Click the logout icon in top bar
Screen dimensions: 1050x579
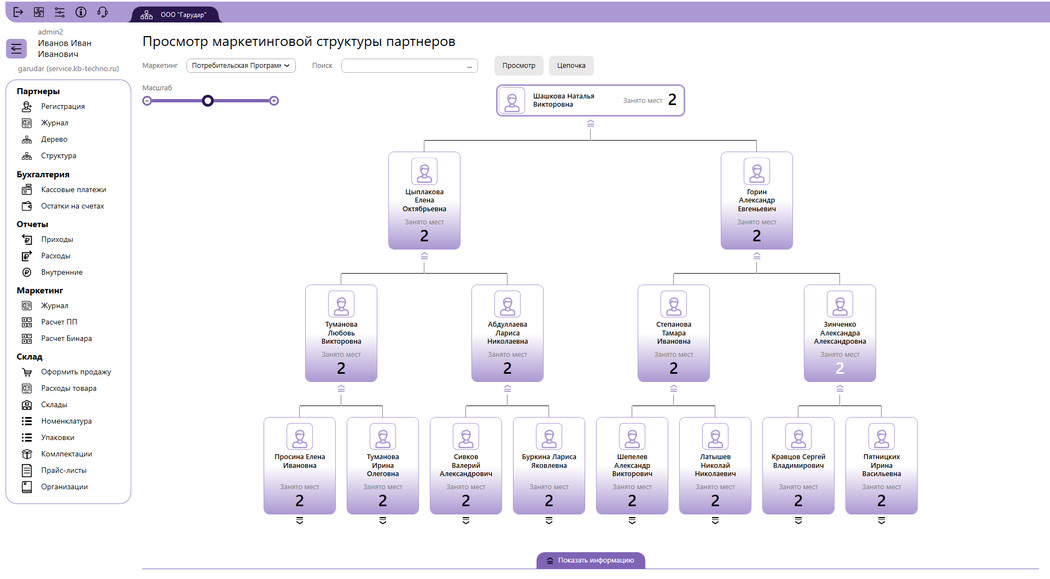(x=18, y=12)
